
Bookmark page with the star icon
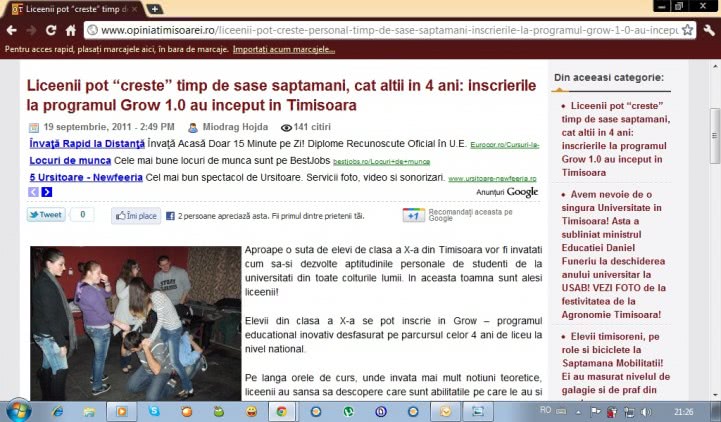point(687,30)
